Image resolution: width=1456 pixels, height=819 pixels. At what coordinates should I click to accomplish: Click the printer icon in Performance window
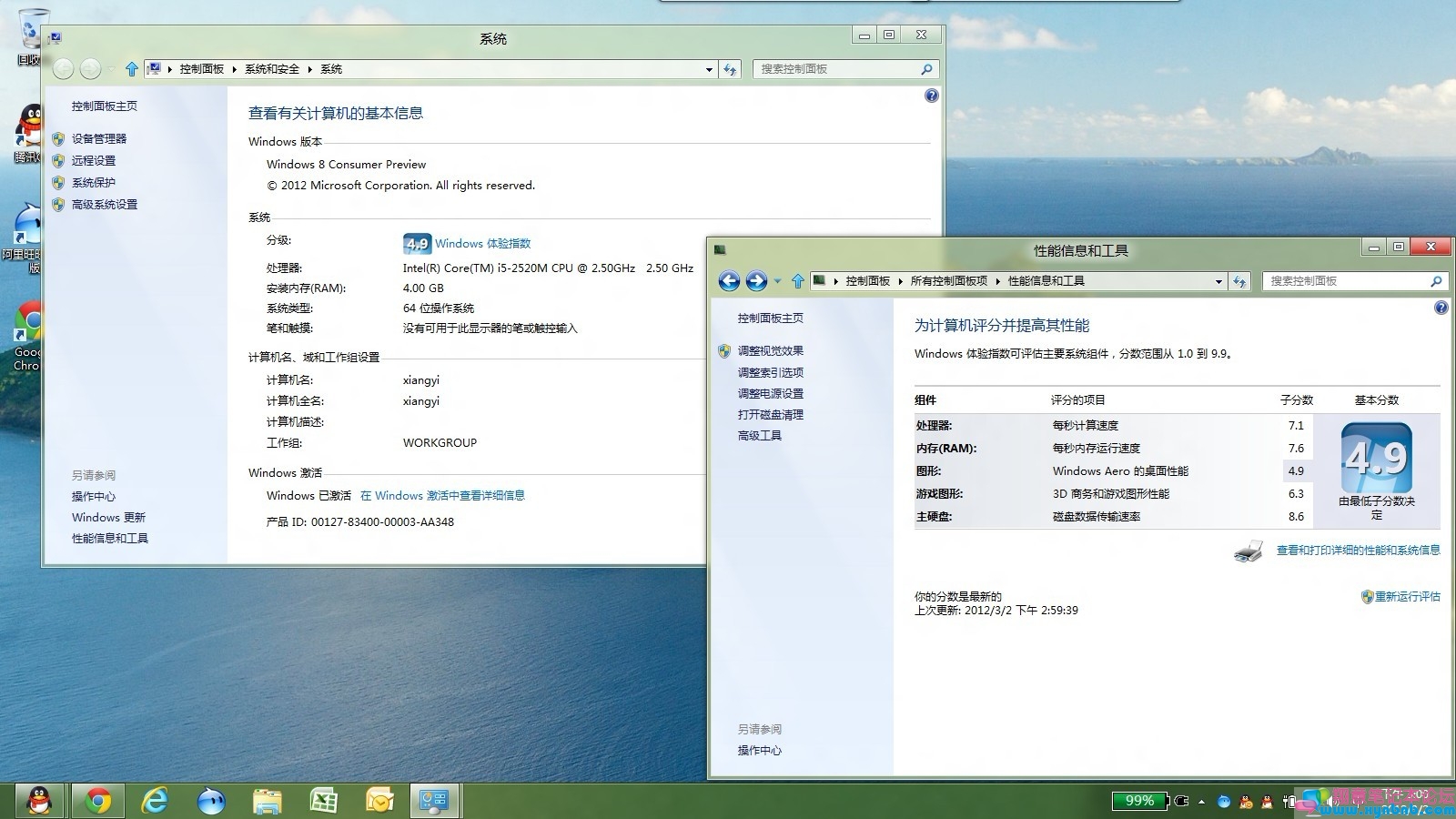tap(1249, 551)
